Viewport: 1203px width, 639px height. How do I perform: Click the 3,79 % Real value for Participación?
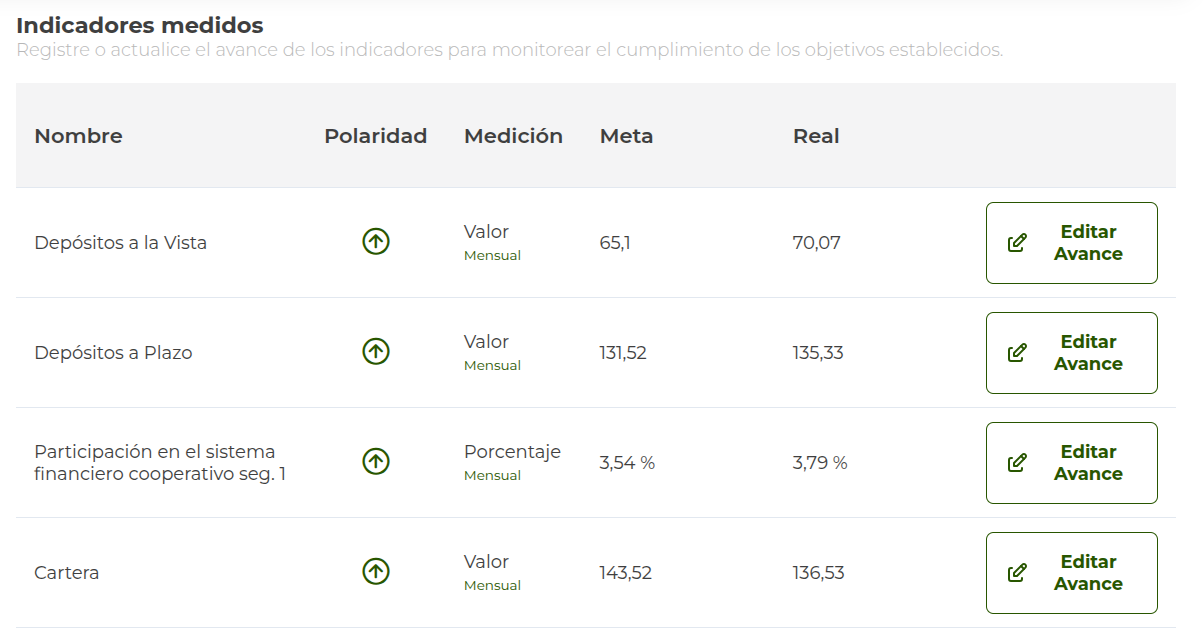[818, 462]
